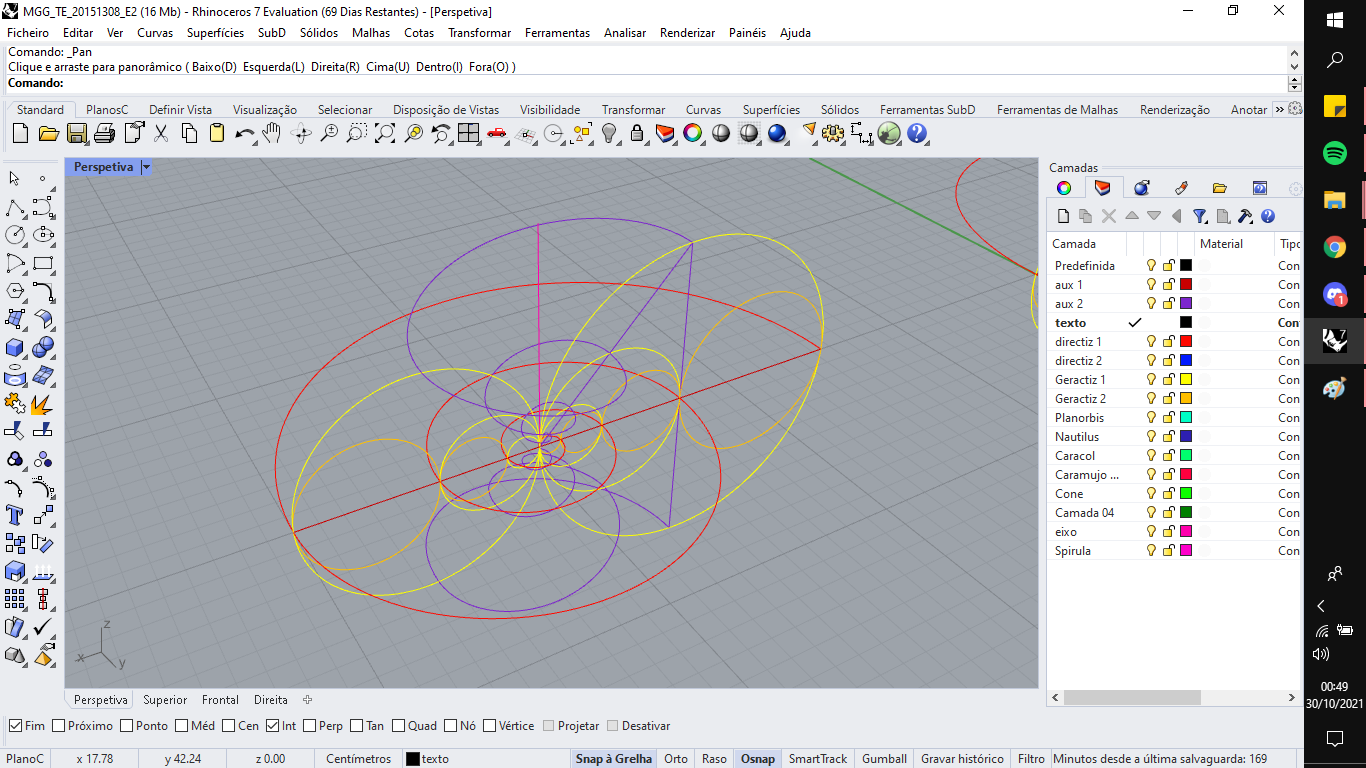Click the pink color swatch of Spirula layer

1186,551
